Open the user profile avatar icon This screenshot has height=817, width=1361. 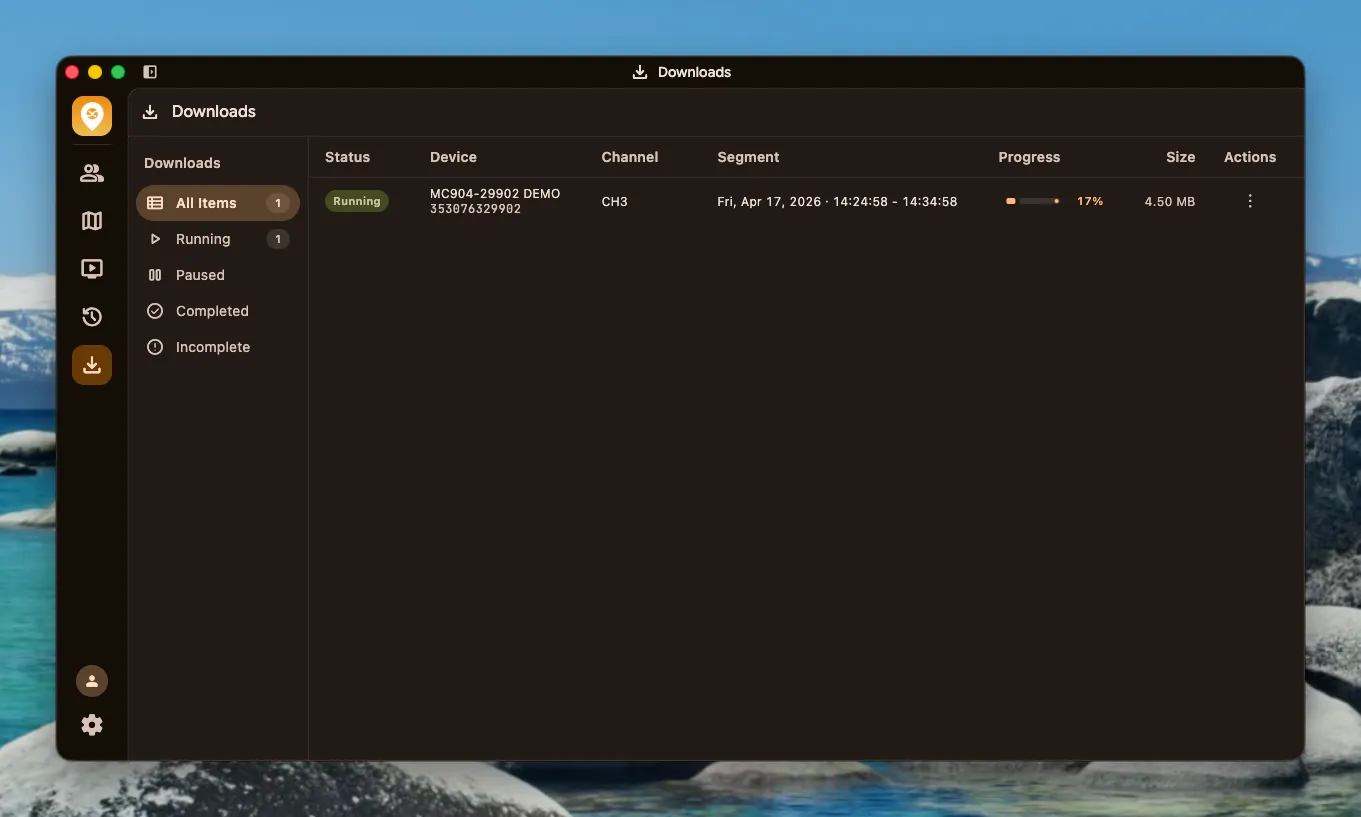(x=92, y=681)
